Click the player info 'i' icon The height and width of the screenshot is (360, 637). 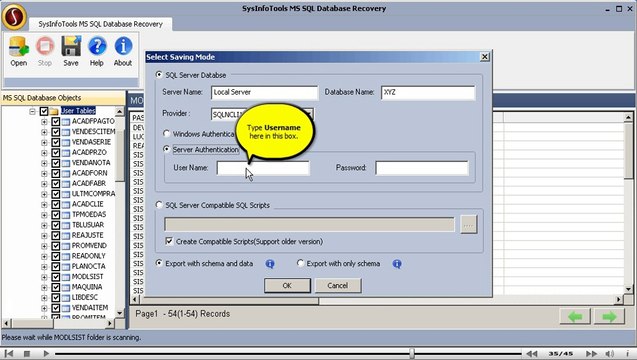click(627, 354)
